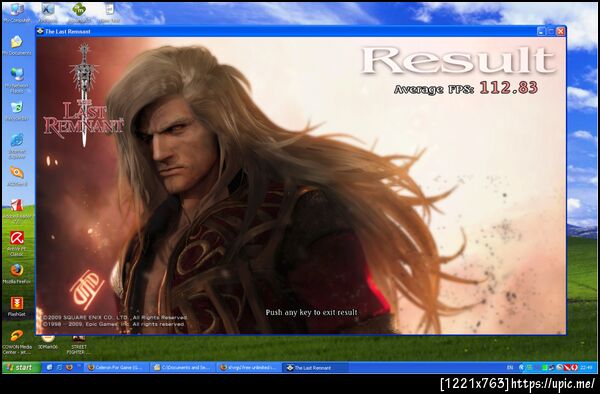
Task: Open the green round desktop icon at top
Action: (x=79, y=11)
